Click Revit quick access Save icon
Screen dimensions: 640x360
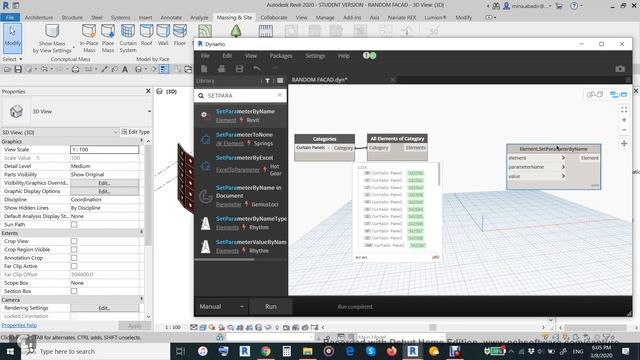coord(18,69)
